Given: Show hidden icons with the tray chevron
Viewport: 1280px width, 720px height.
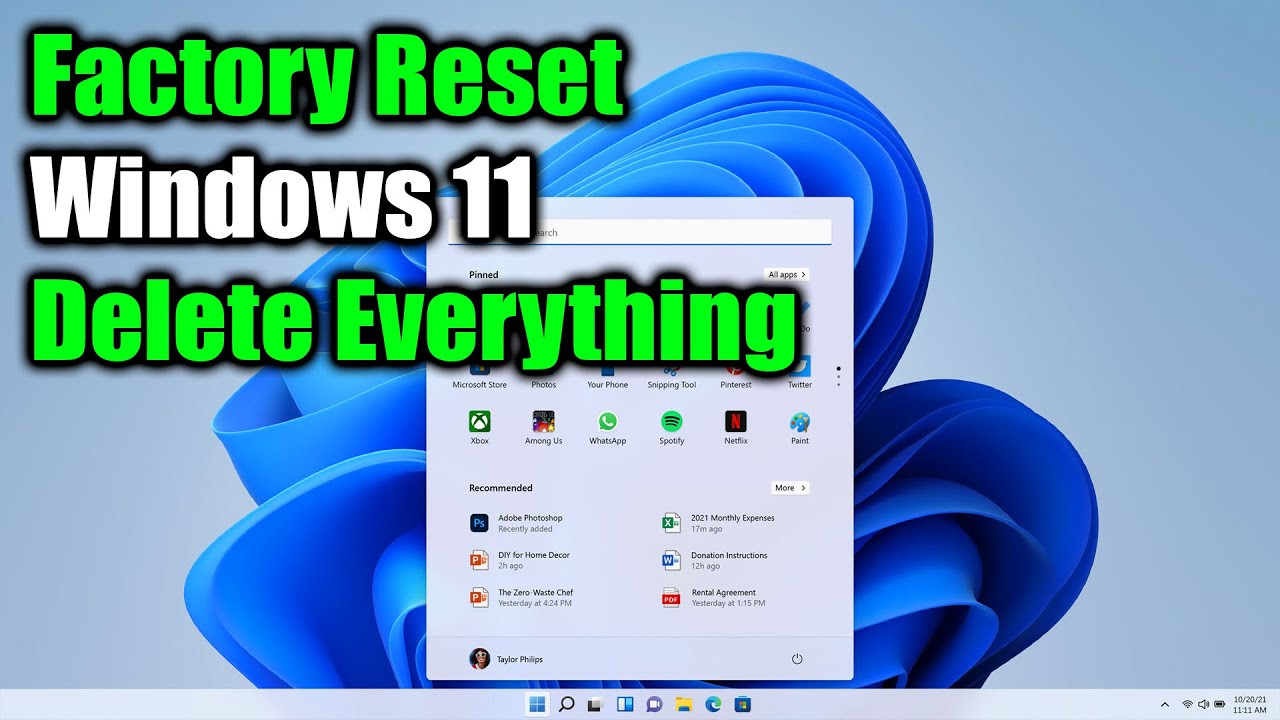Looking at the screenshot, I should coord(1164,705).
